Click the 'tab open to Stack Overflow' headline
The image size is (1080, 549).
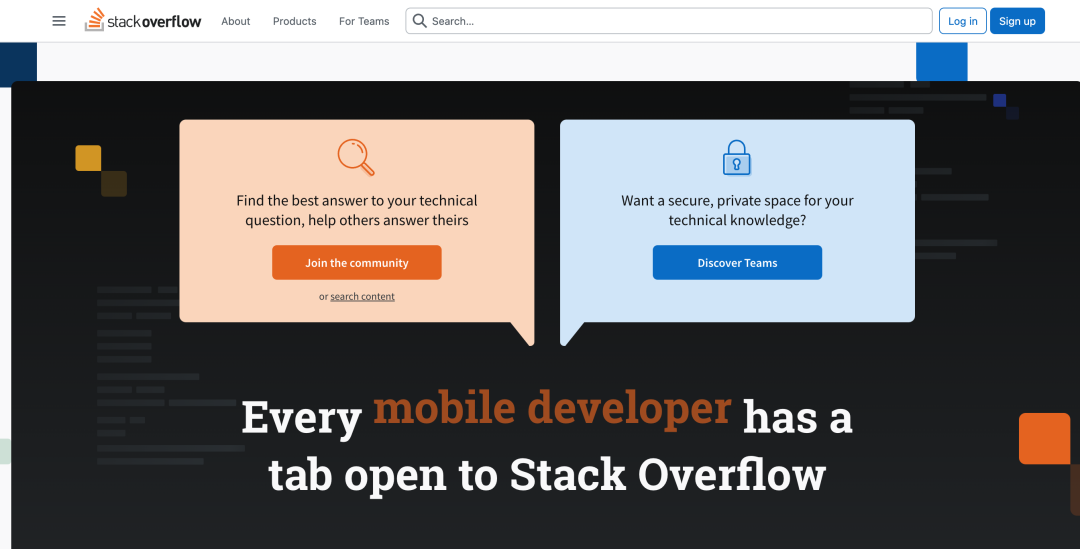547,474
